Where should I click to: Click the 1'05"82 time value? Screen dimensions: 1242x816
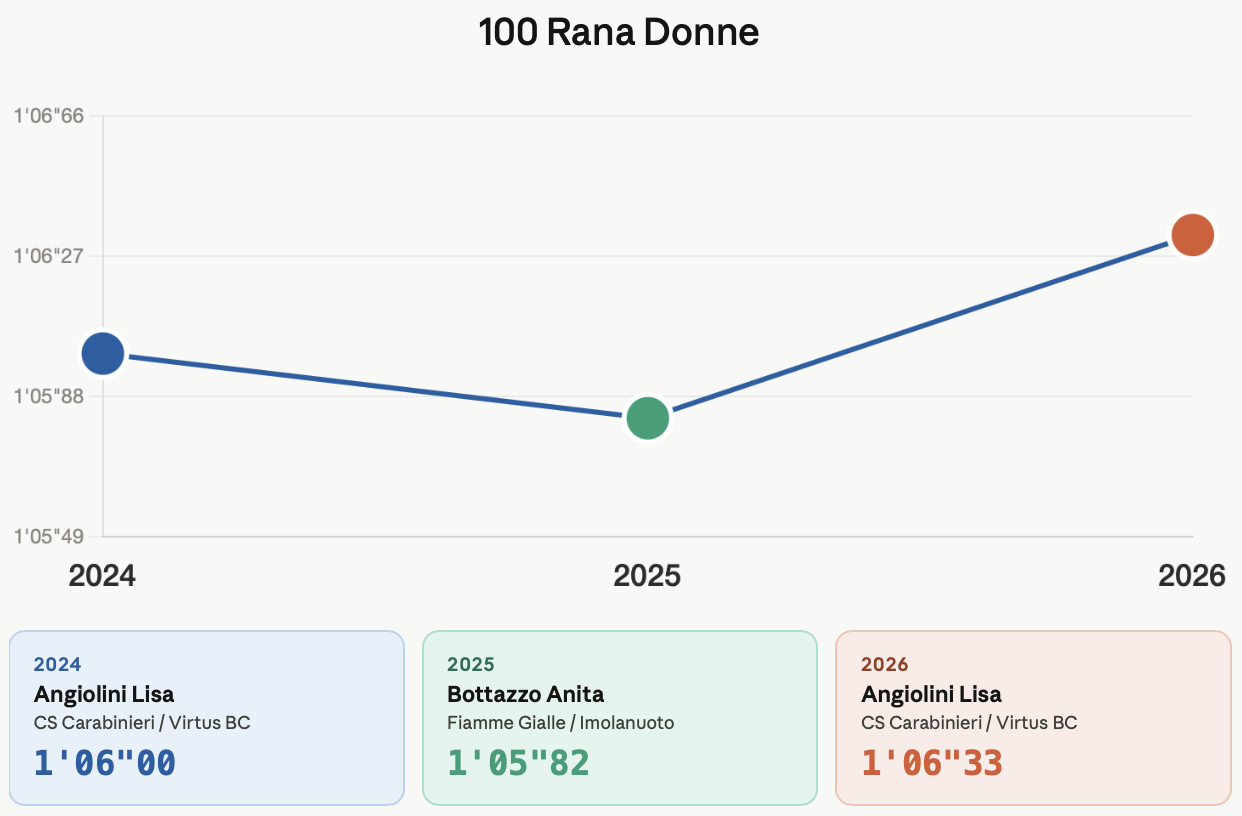point(518,763)
